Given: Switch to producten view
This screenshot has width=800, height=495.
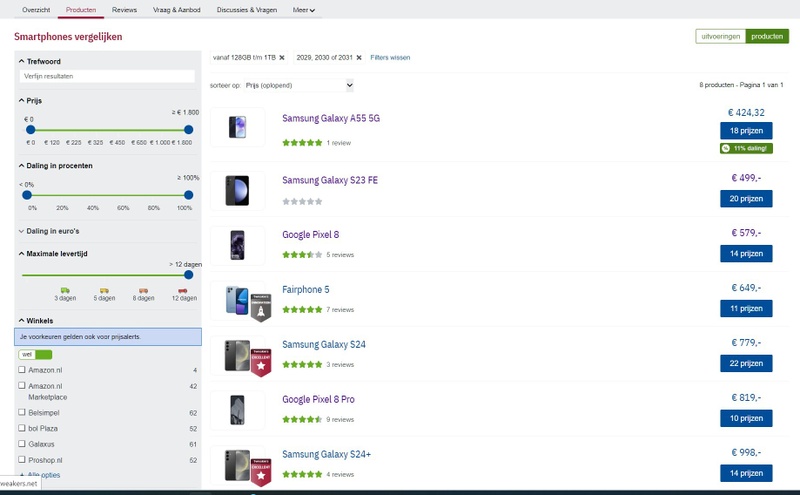Looking at the screenshot, I should click(767, 36).
